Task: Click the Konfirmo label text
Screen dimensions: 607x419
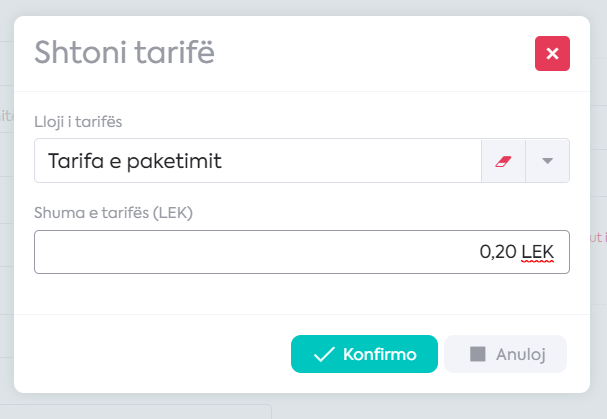Action: [x=380, y=354]
